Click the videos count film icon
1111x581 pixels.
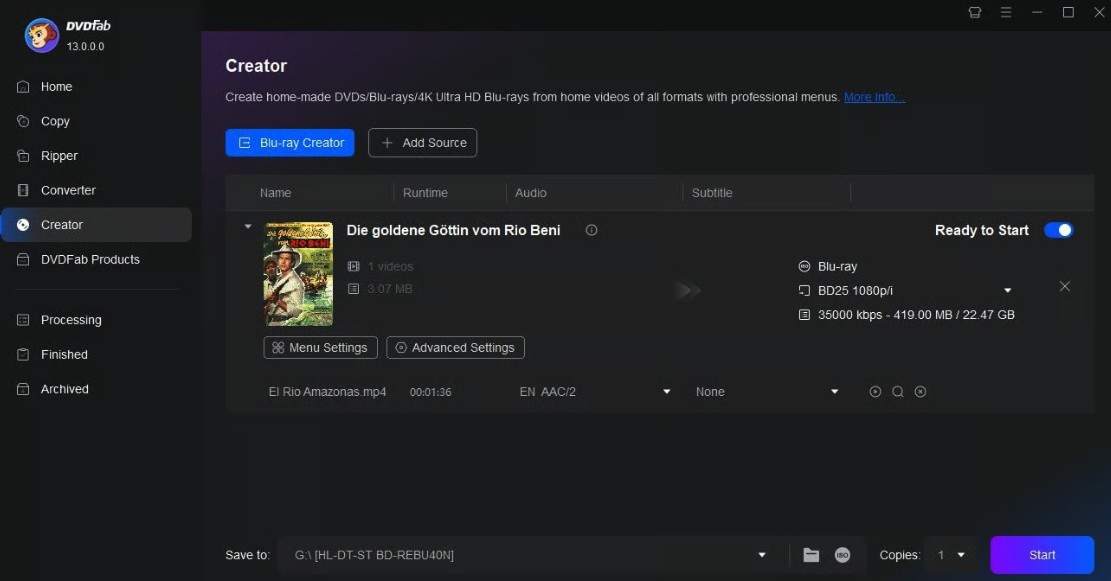354,266
